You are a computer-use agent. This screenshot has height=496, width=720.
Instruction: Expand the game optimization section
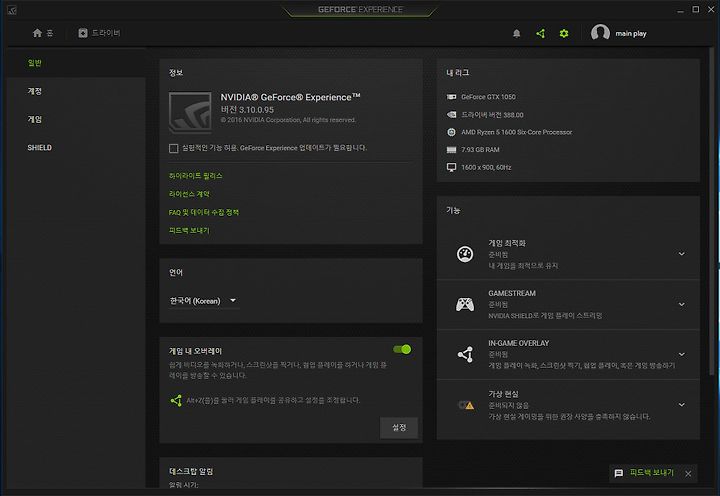682,254
